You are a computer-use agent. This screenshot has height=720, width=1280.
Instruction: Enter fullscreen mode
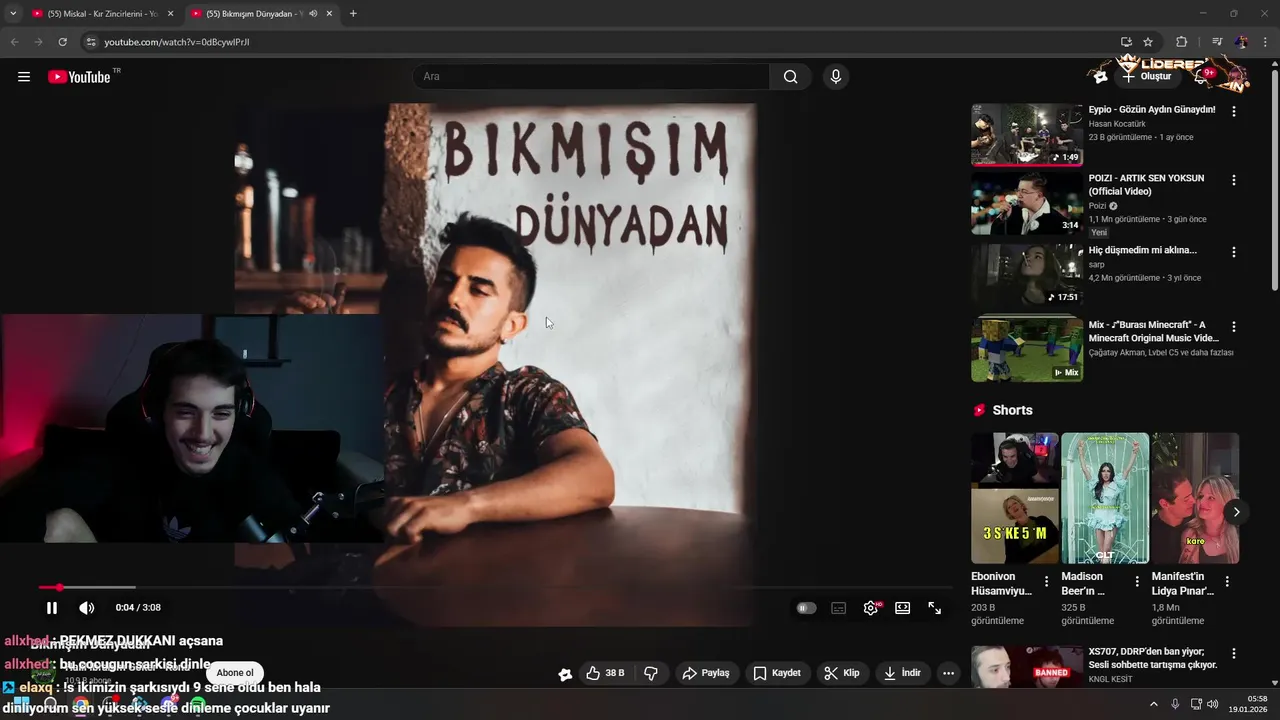935,608
